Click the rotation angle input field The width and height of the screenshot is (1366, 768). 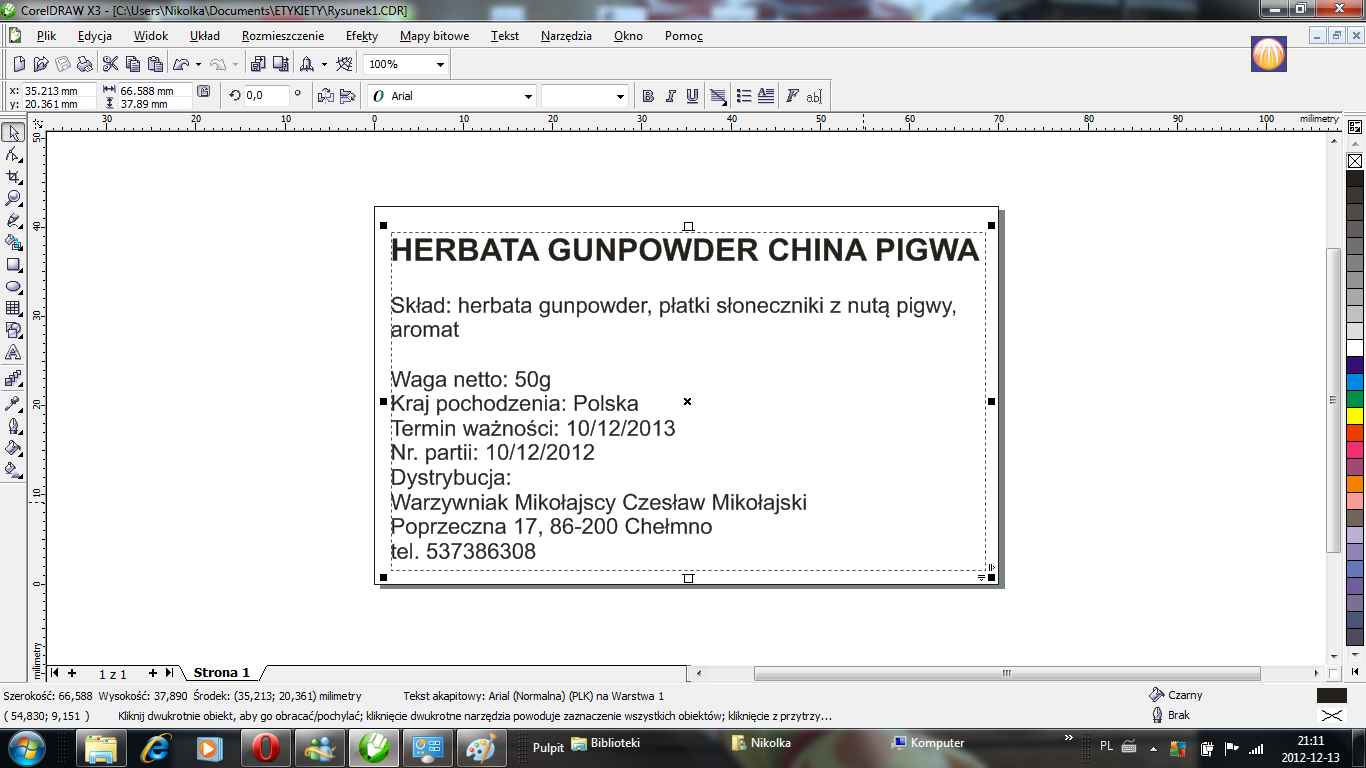tap(266, 95)
